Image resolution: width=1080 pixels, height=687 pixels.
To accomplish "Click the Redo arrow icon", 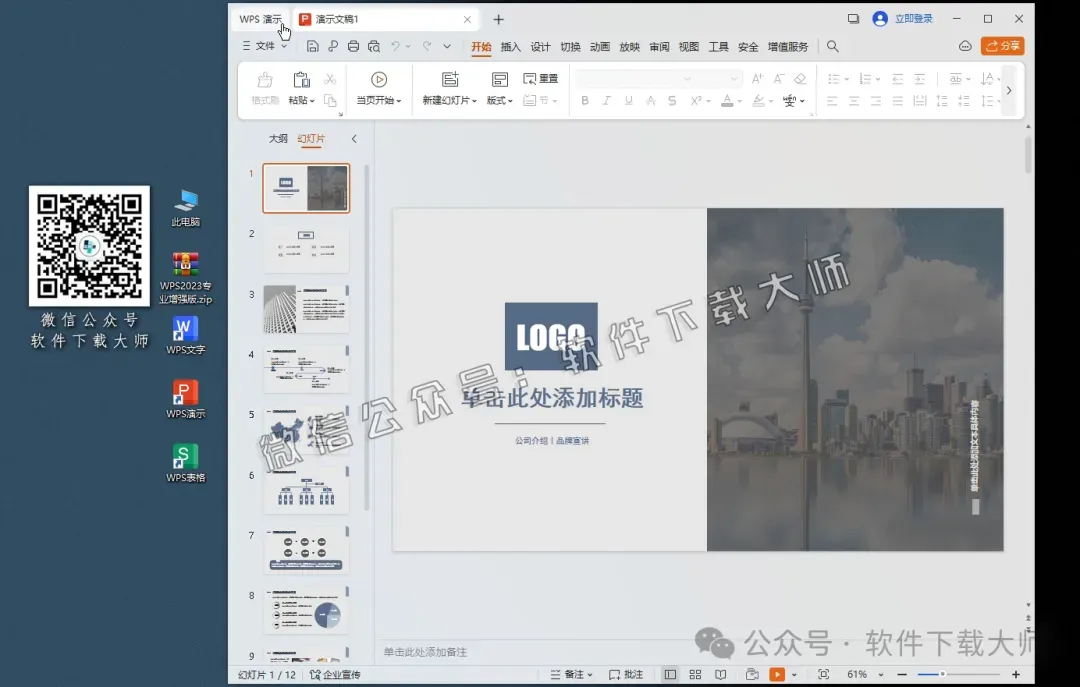I will click(427, 46).
